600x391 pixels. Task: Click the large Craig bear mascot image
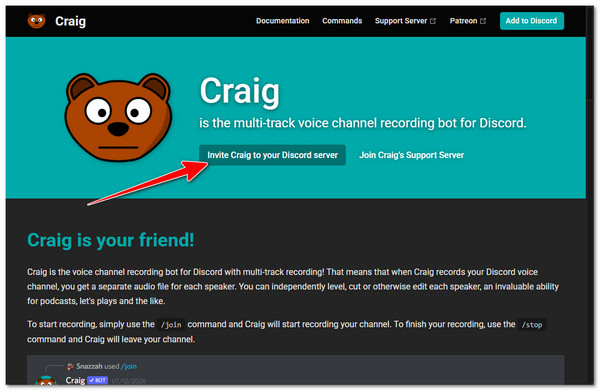tap(118, 117)
